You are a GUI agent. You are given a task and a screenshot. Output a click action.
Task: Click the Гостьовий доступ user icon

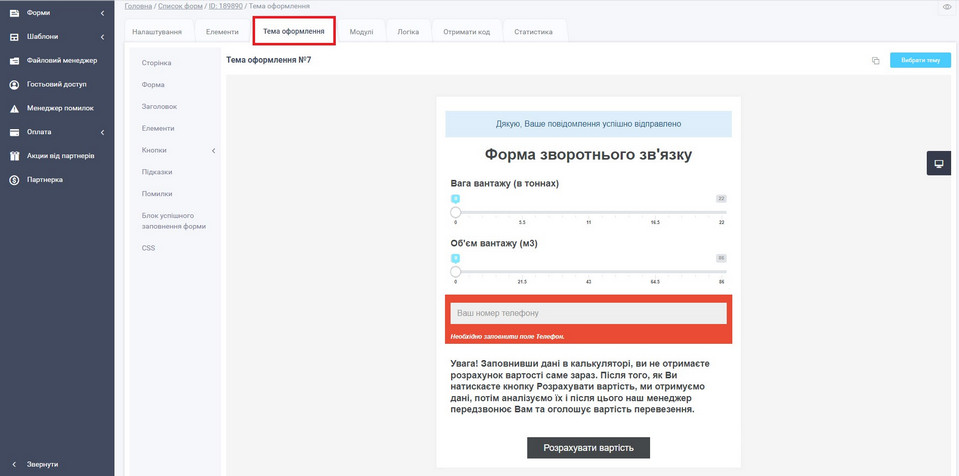point(14,84)
